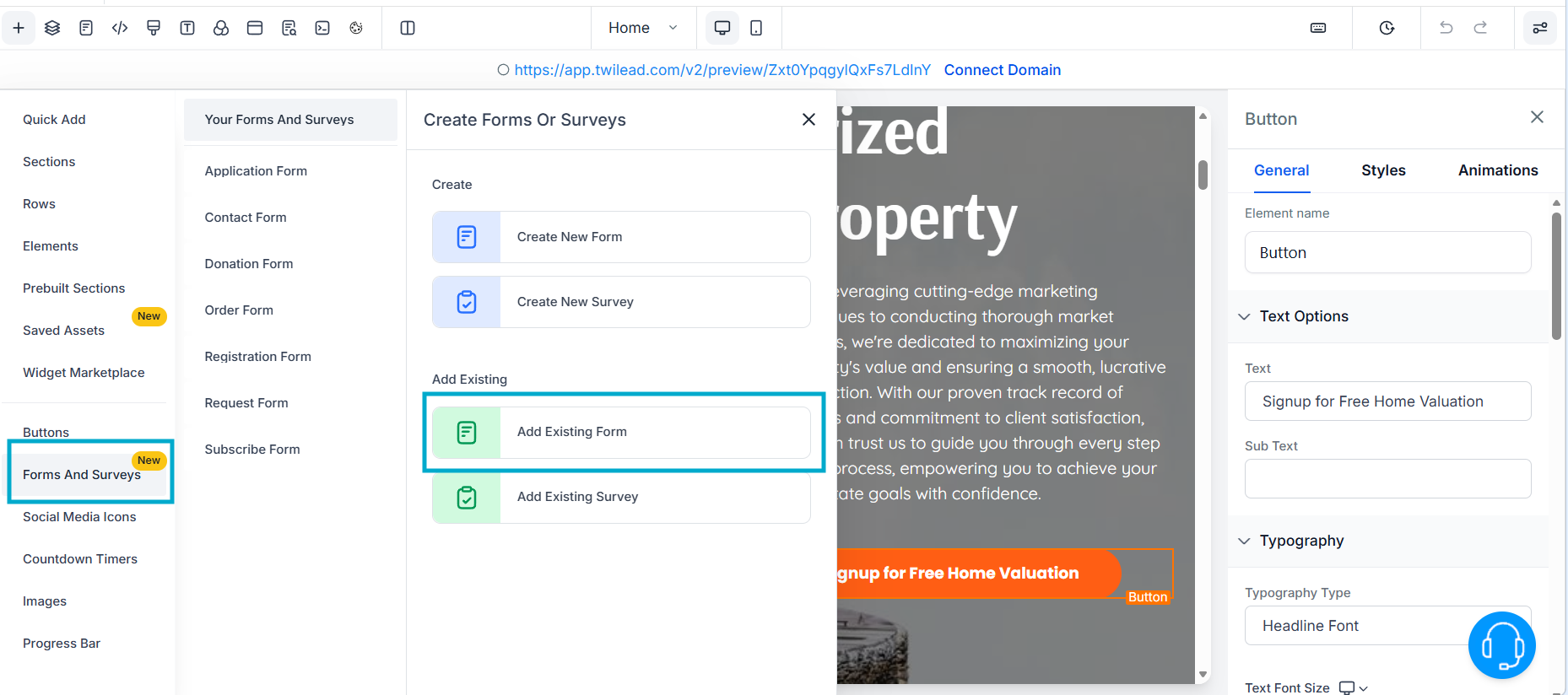Collapse the Typography section
This screenshot has height=695, width=1568.
point(1244,541)
